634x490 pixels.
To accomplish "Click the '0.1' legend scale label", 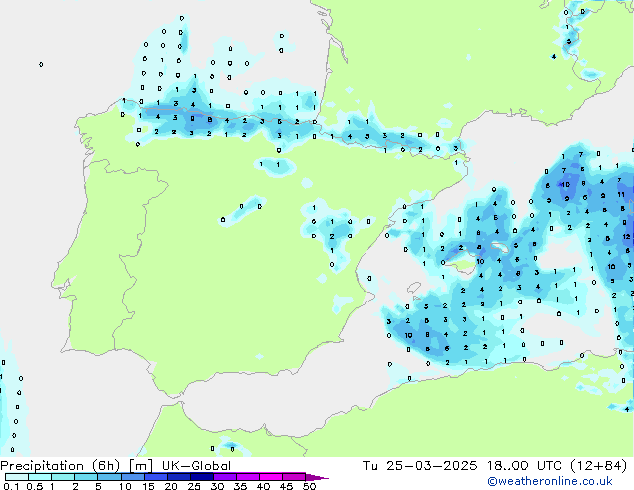I will pyautogui.click(x=11, y=486).
